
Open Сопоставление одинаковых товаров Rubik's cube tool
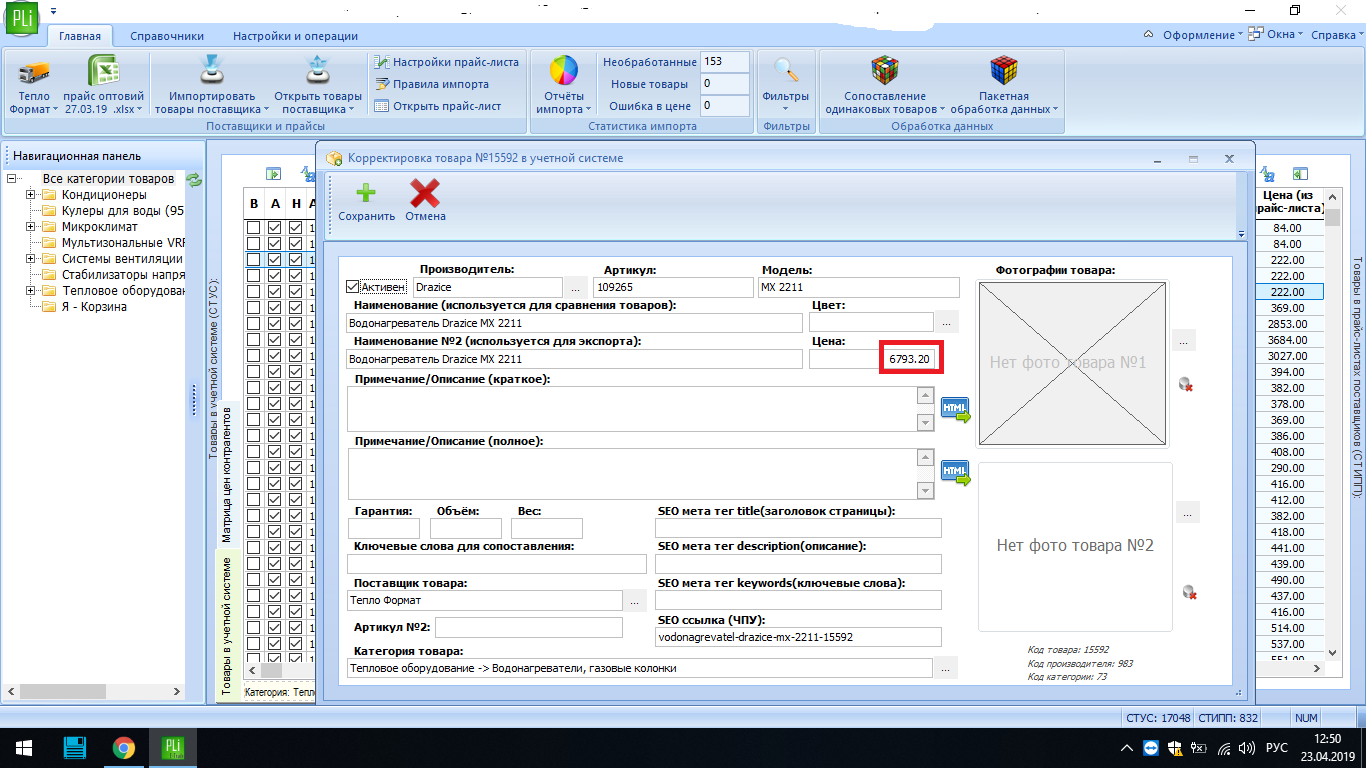(885, 84)
